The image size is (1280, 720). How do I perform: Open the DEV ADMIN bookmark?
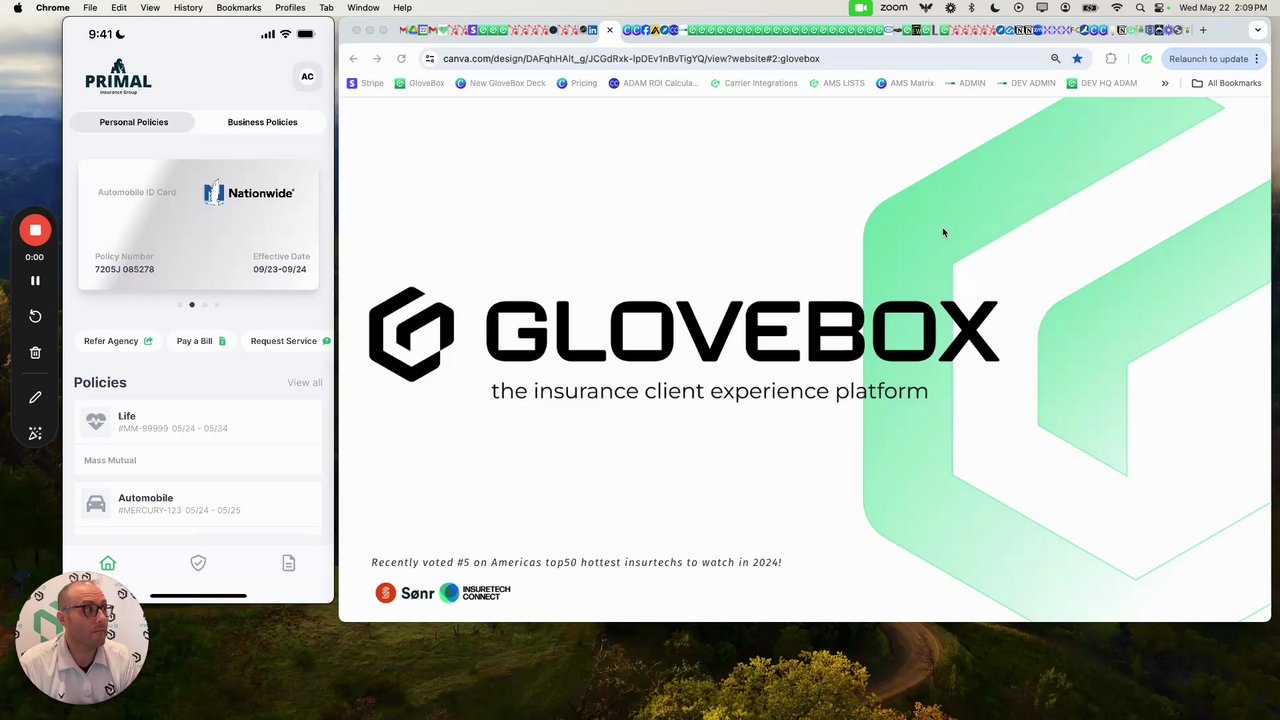click(x=1026, y=83)
